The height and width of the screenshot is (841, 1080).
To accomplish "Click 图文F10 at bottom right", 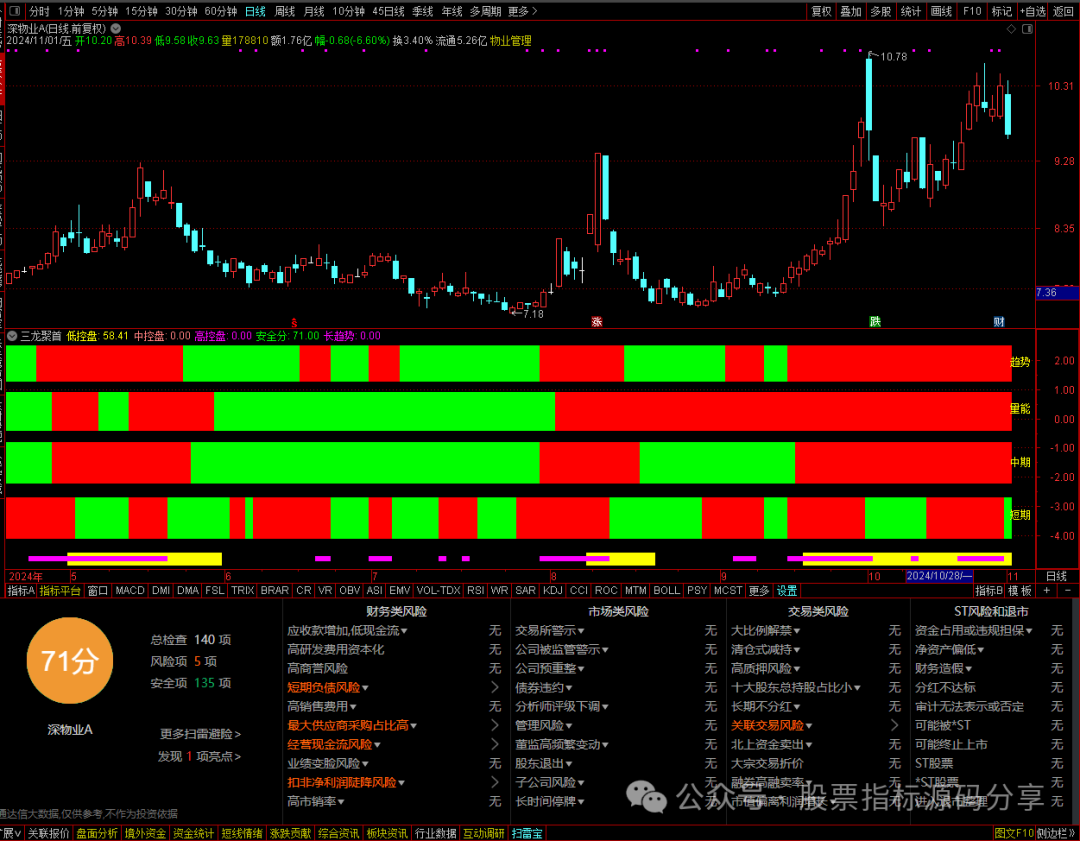I will [x=1014, y=833].
